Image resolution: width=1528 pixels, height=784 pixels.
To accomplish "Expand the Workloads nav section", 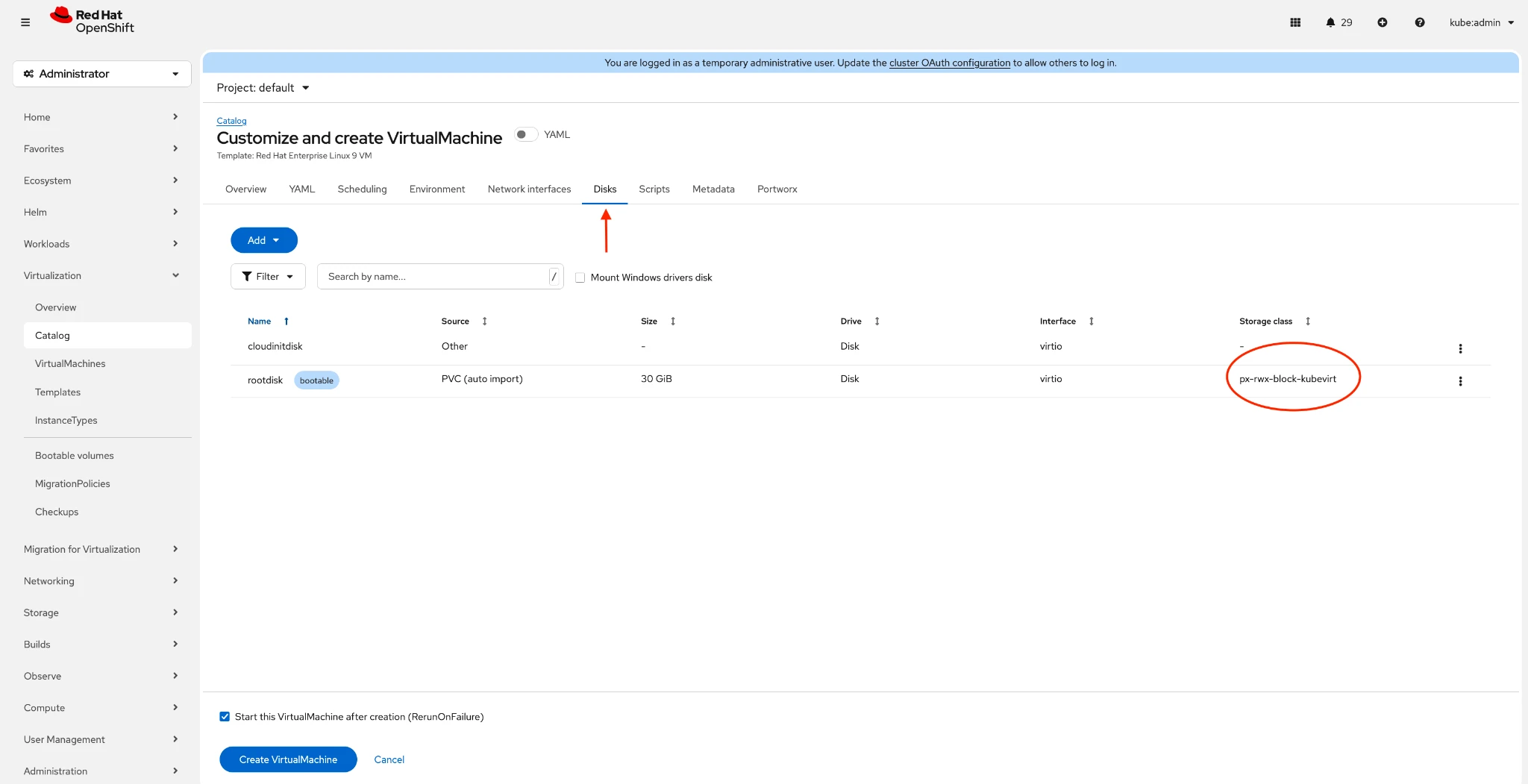I will pyautogui.click(x=101, y=244).
